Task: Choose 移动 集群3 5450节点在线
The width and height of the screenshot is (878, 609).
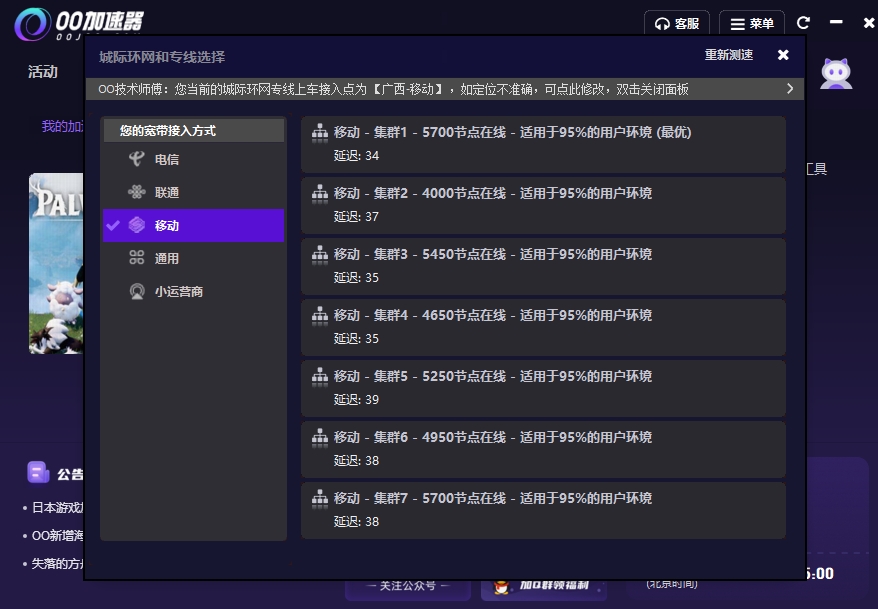Action: (543, 266)
